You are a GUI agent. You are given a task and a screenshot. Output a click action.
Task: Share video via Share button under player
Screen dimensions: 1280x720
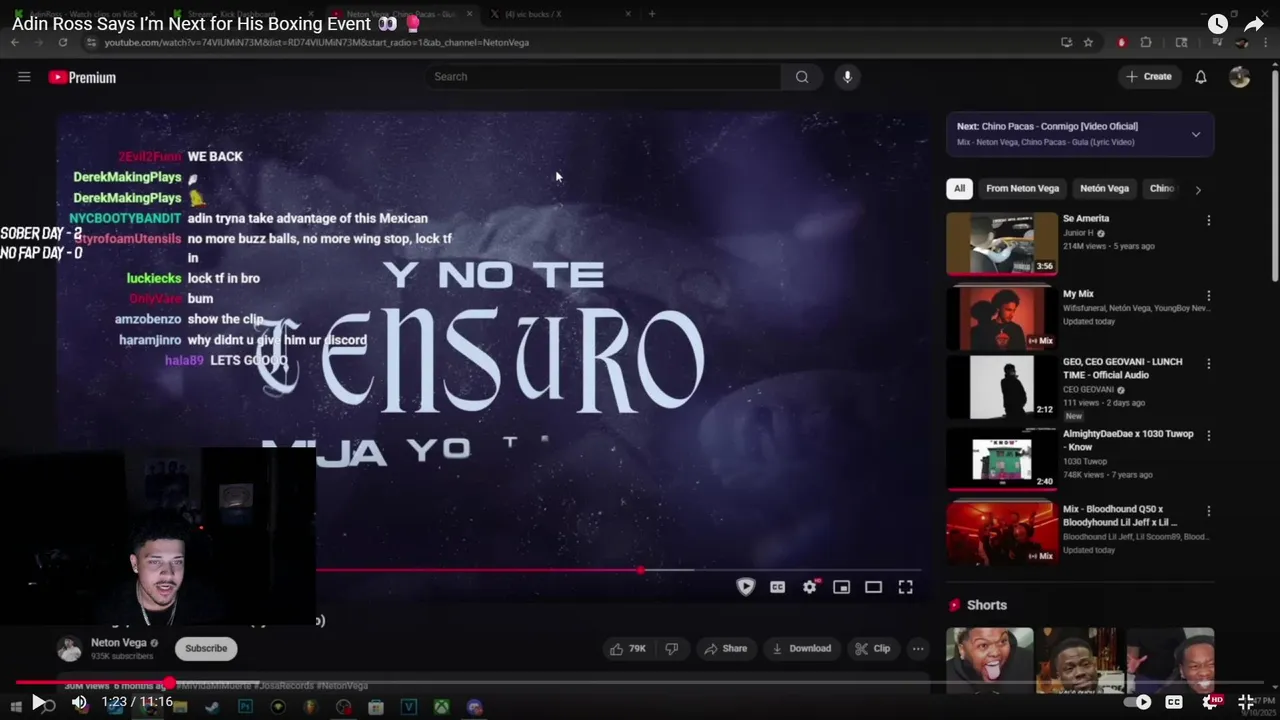pyautogui.click(x=725, y=648)
